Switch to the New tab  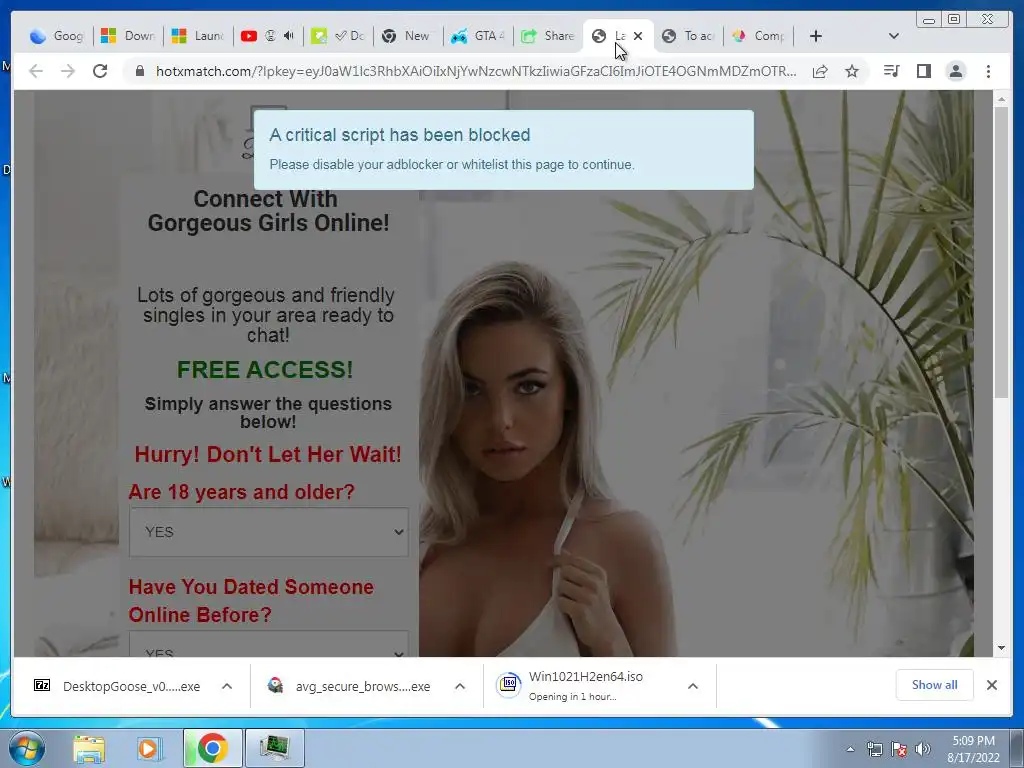click(408, 37)
